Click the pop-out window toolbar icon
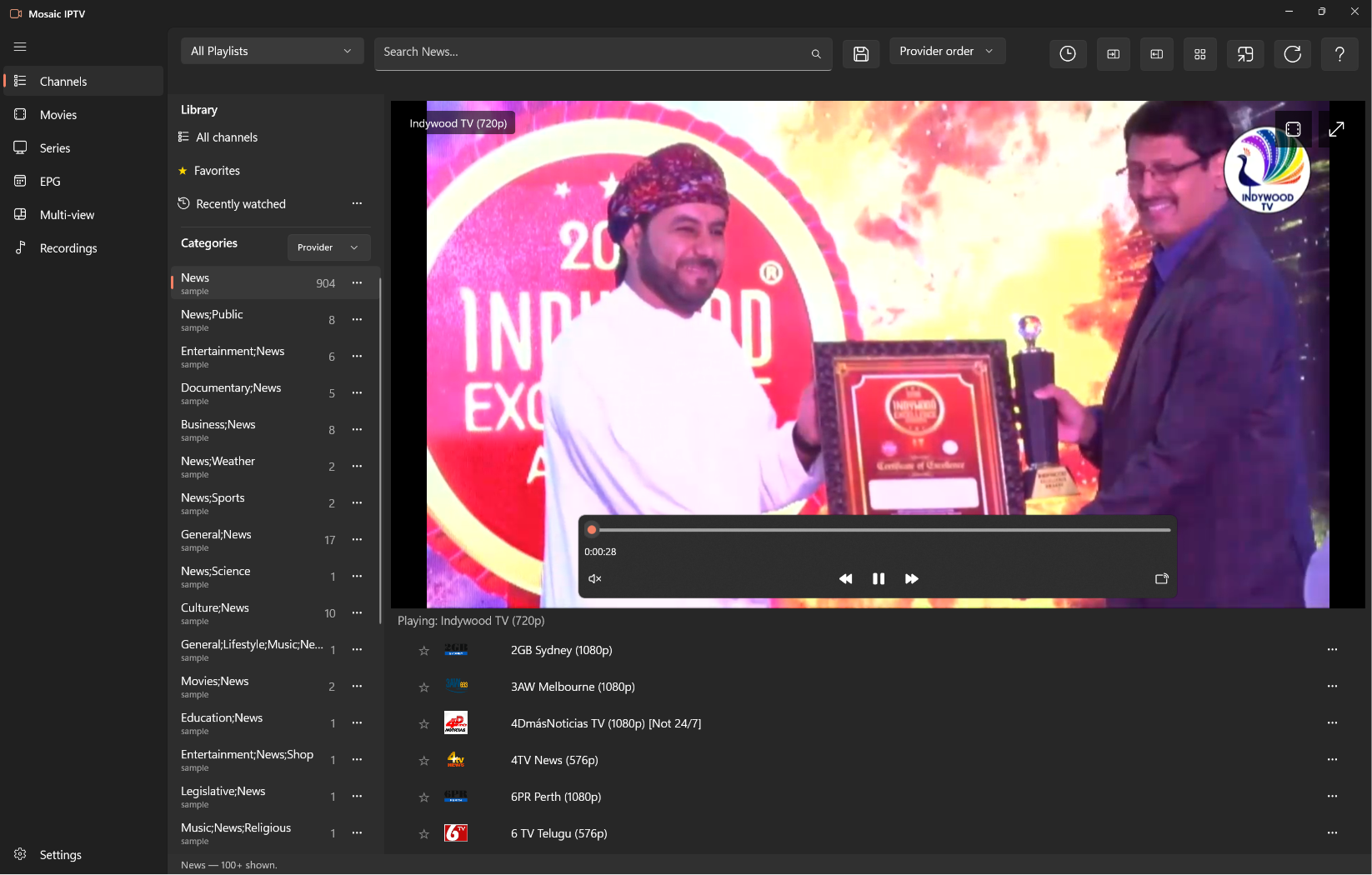 point(1245,54)
